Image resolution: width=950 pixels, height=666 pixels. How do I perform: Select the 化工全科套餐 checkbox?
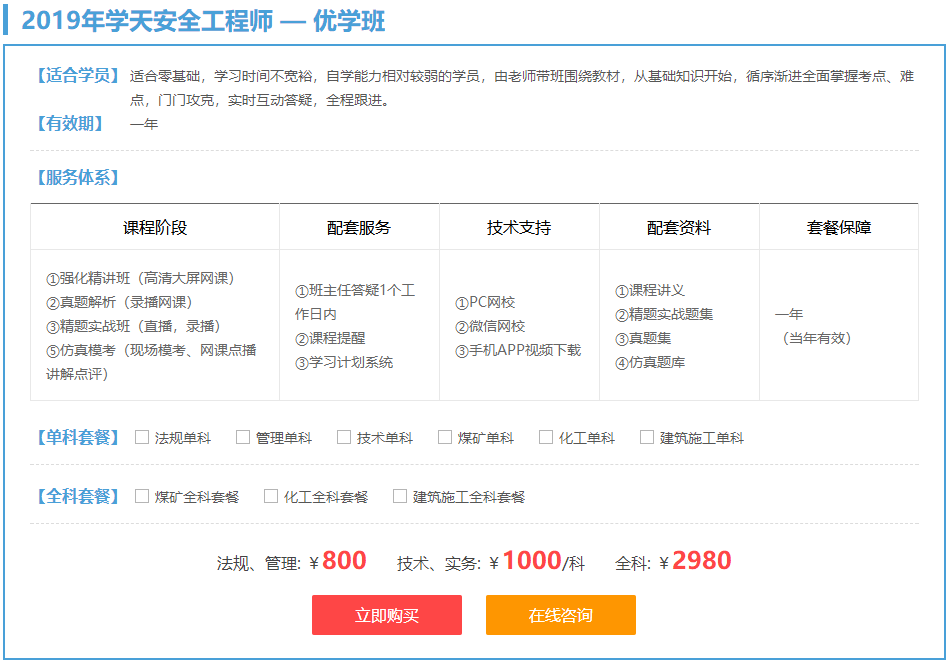click(271, 496)
